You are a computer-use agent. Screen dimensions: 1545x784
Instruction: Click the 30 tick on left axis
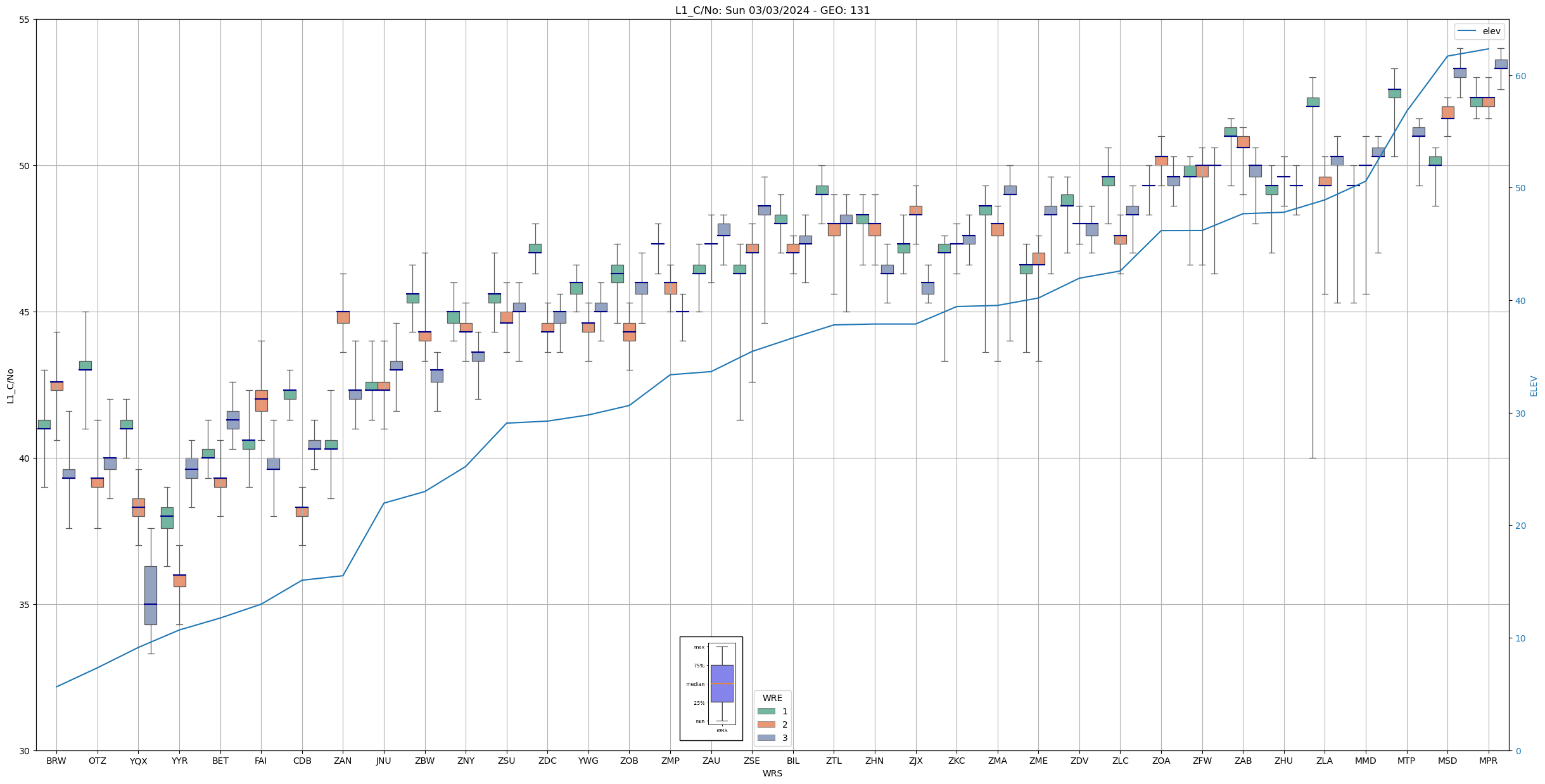25,751
